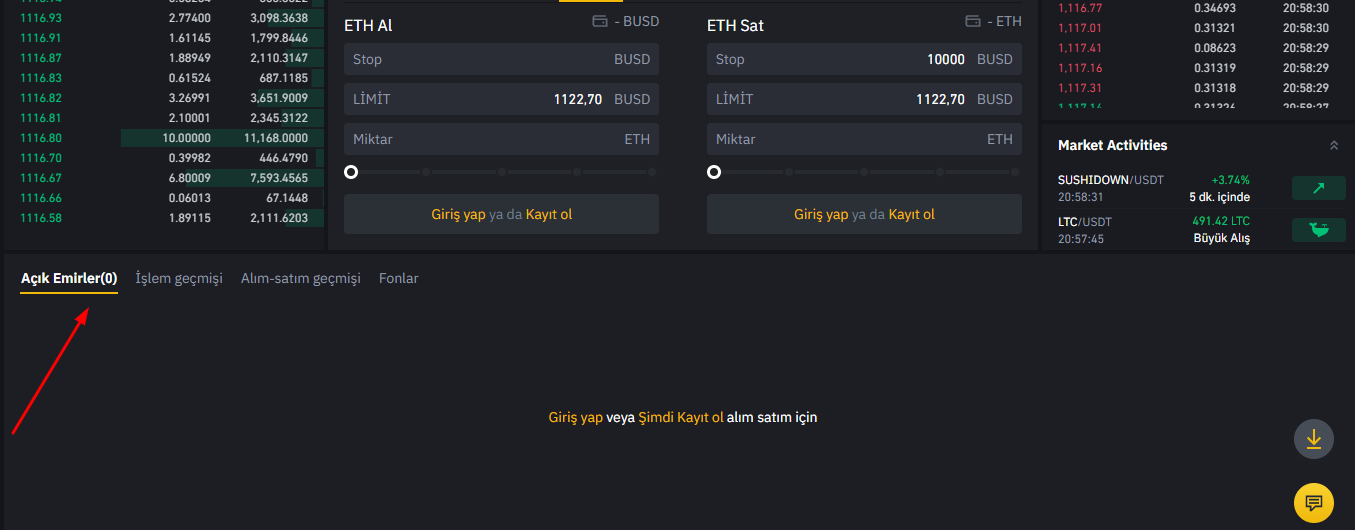Click Şimdi Kayıt ol in orders area
Viewport: 1355px width, 530px height.
coord(681,417)
